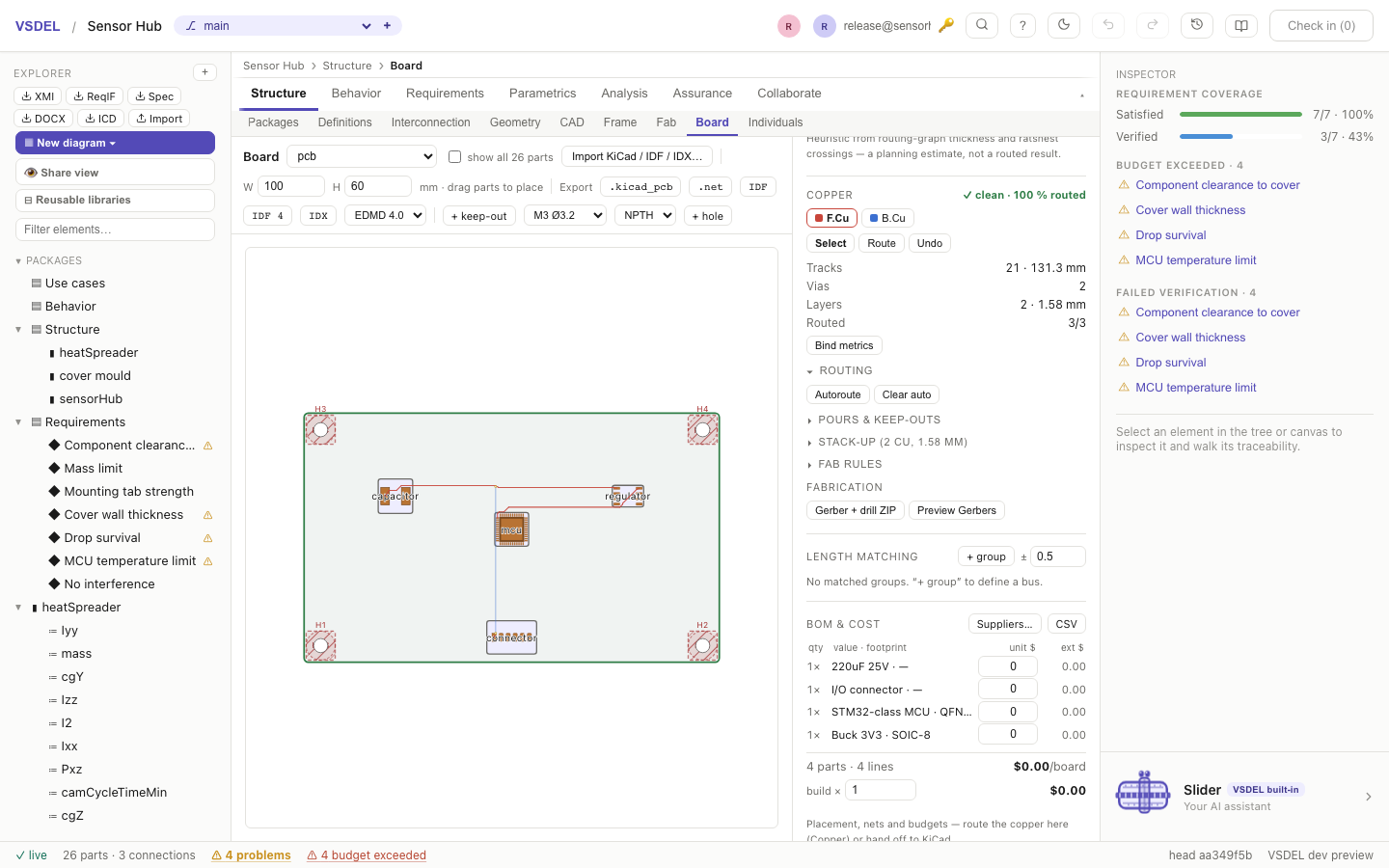Image resolution: width=1389 pixels, height=868 pixels.
Task: Click the Import upload button
Action: point(159,119)
